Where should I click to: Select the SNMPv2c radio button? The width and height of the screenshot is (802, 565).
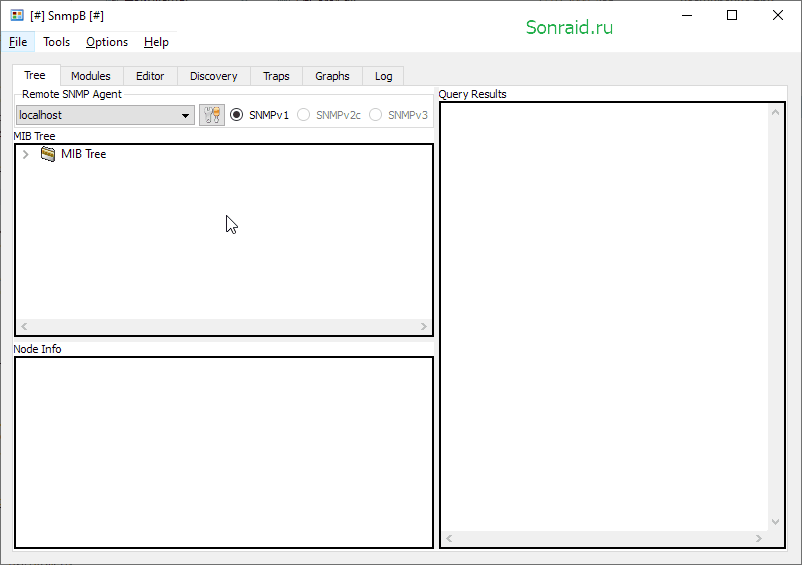(x=303, y=115)
